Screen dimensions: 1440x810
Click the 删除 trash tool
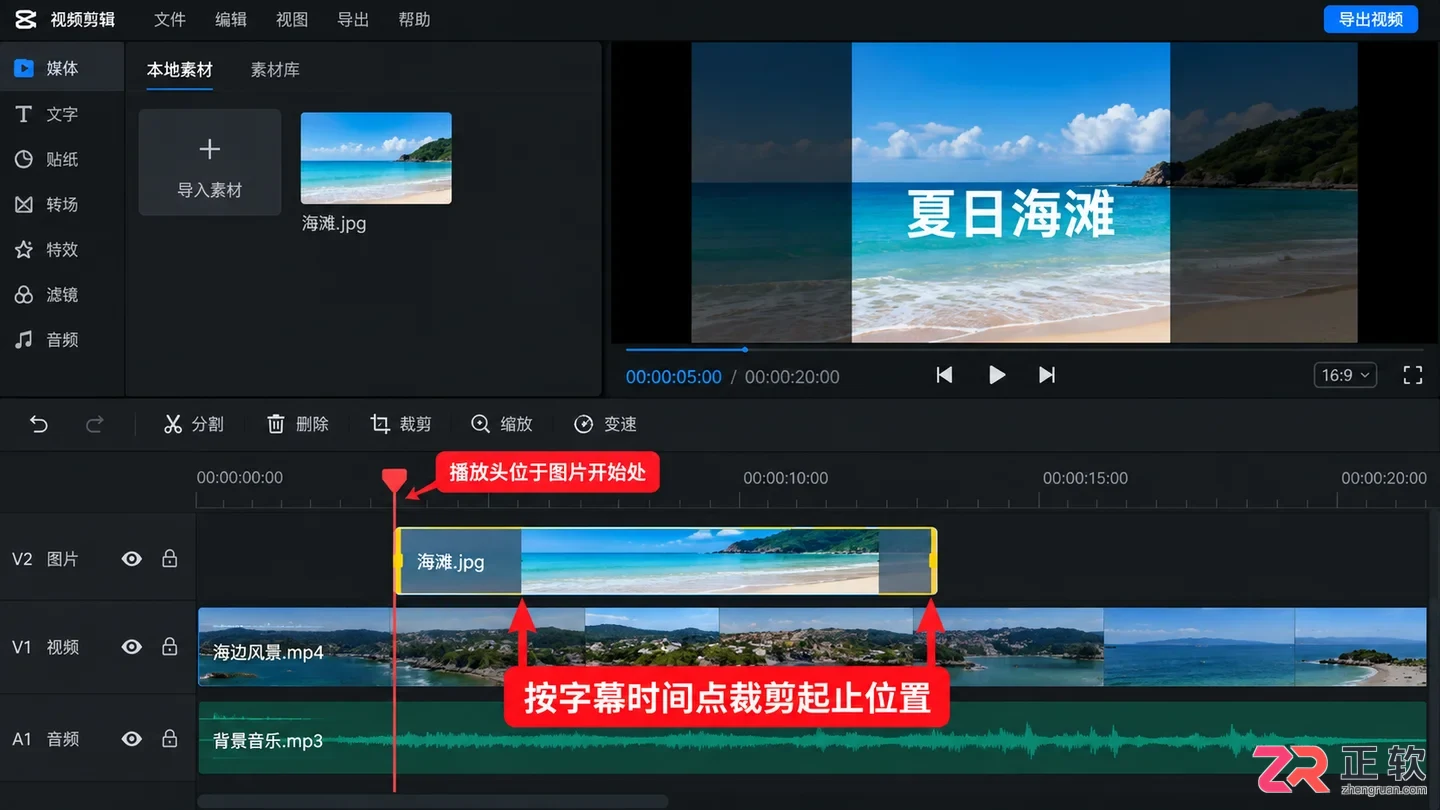pos(298,424)
